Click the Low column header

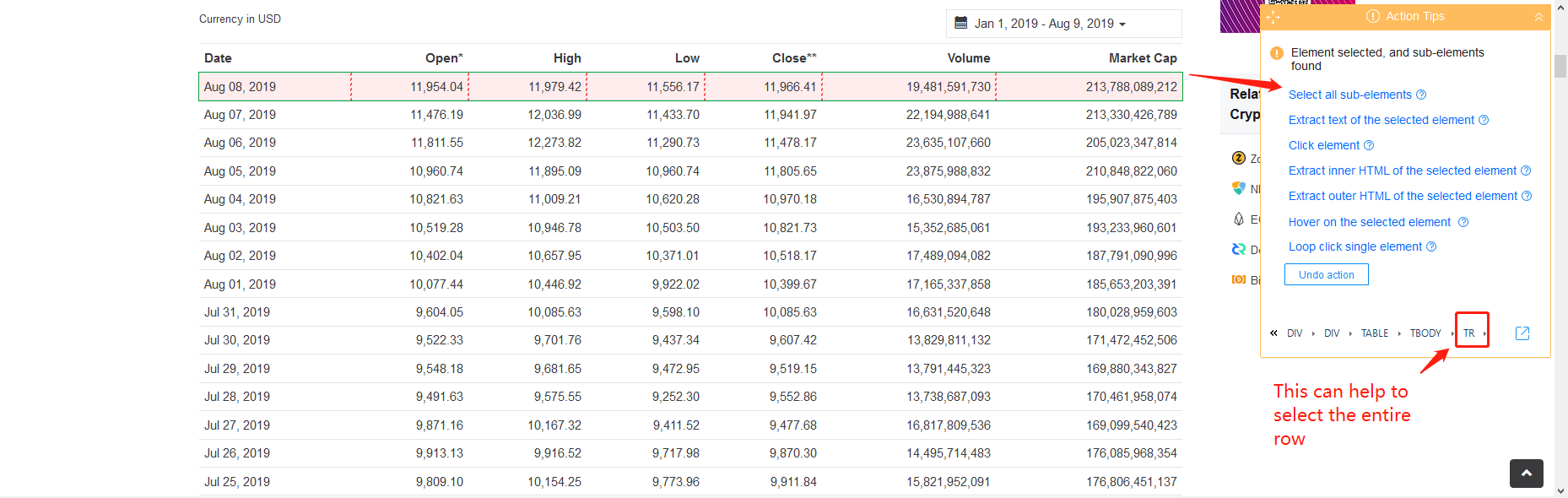[687, 58]
